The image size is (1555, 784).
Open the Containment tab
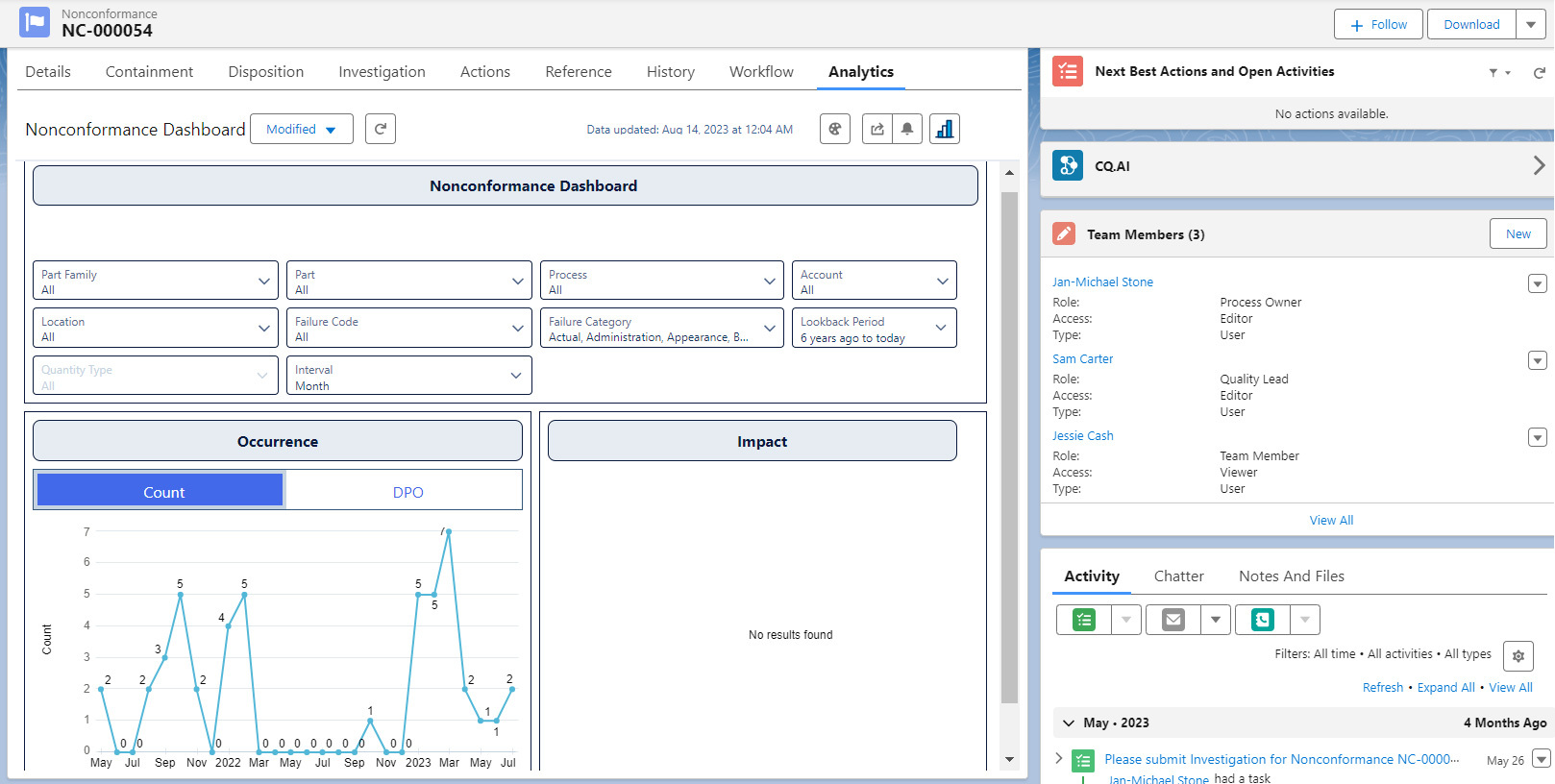click(149, 72)
